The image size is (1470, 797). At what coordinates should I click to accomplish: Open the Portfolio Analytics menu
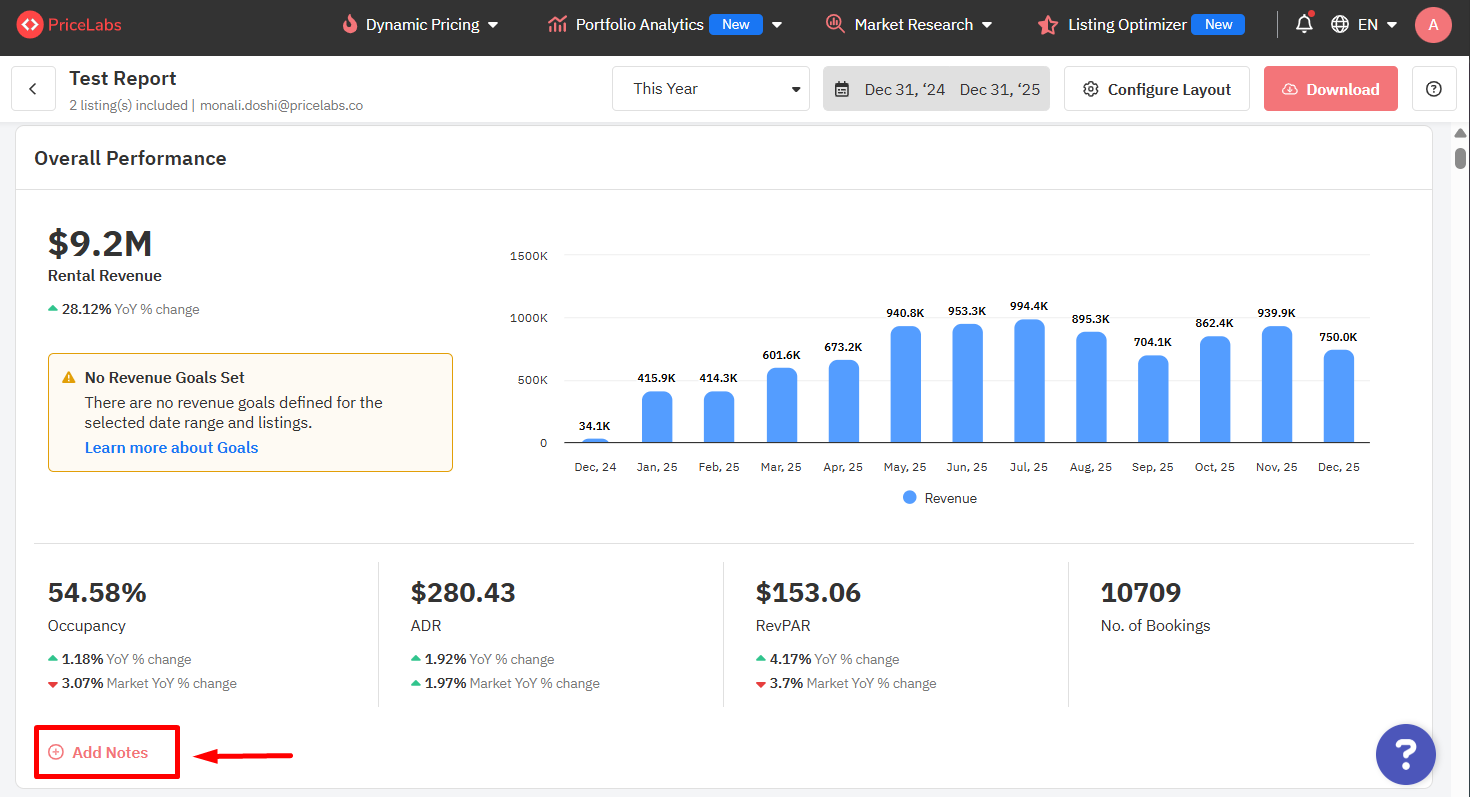coord(664,25)
